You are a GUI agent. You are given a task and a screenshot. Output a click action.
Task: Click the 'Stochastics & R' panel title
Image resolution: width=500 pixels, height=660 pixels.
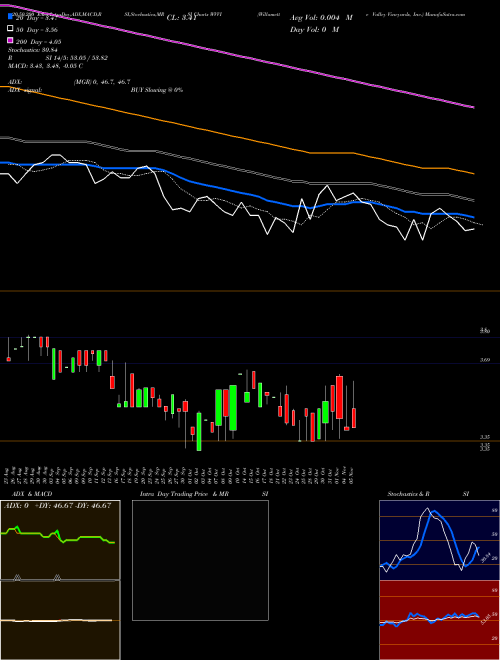[x=409, y=494]
